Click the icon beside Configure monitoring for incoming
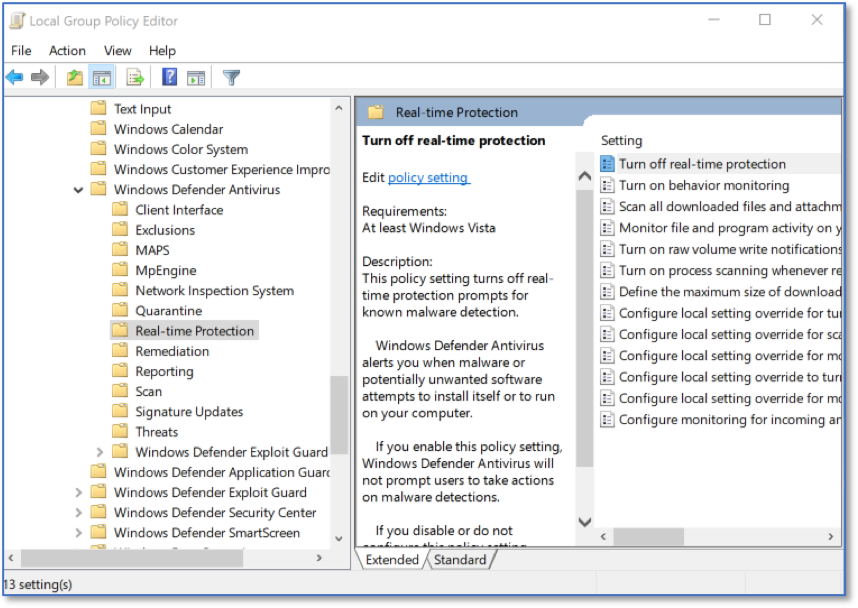This screenshot has width=858, height=608. click(607, 420)
